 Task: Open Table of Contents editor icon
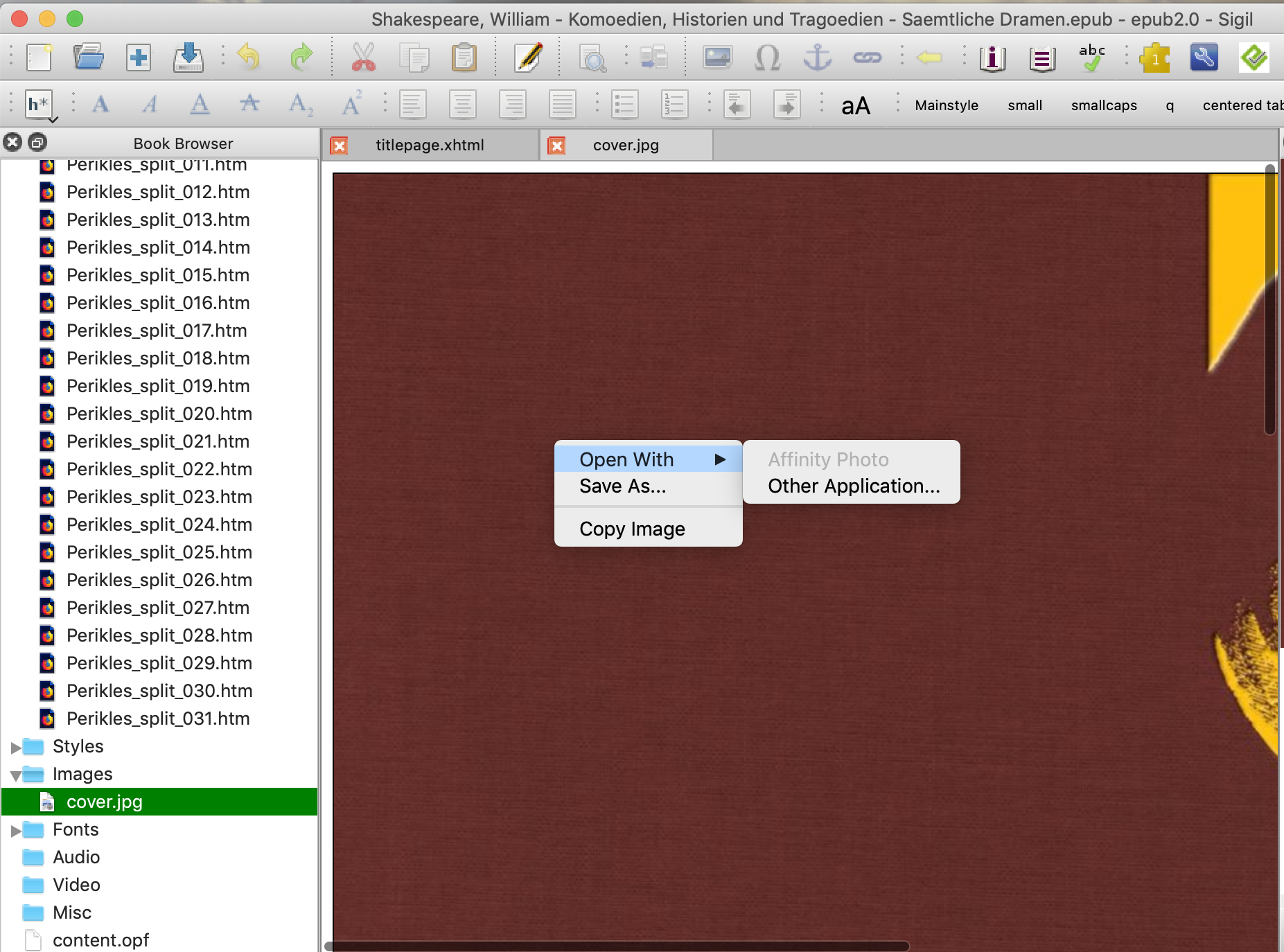pos(1042,58)
